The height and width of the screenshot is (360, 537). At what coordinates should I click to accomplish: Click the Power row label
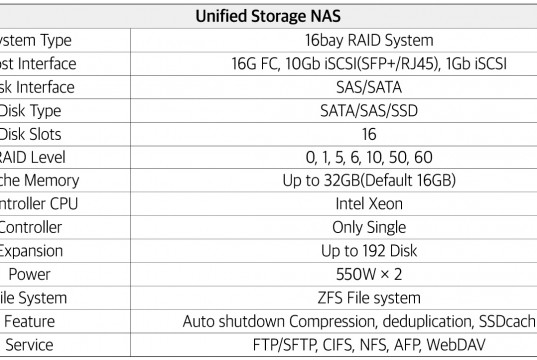(29, 274)
